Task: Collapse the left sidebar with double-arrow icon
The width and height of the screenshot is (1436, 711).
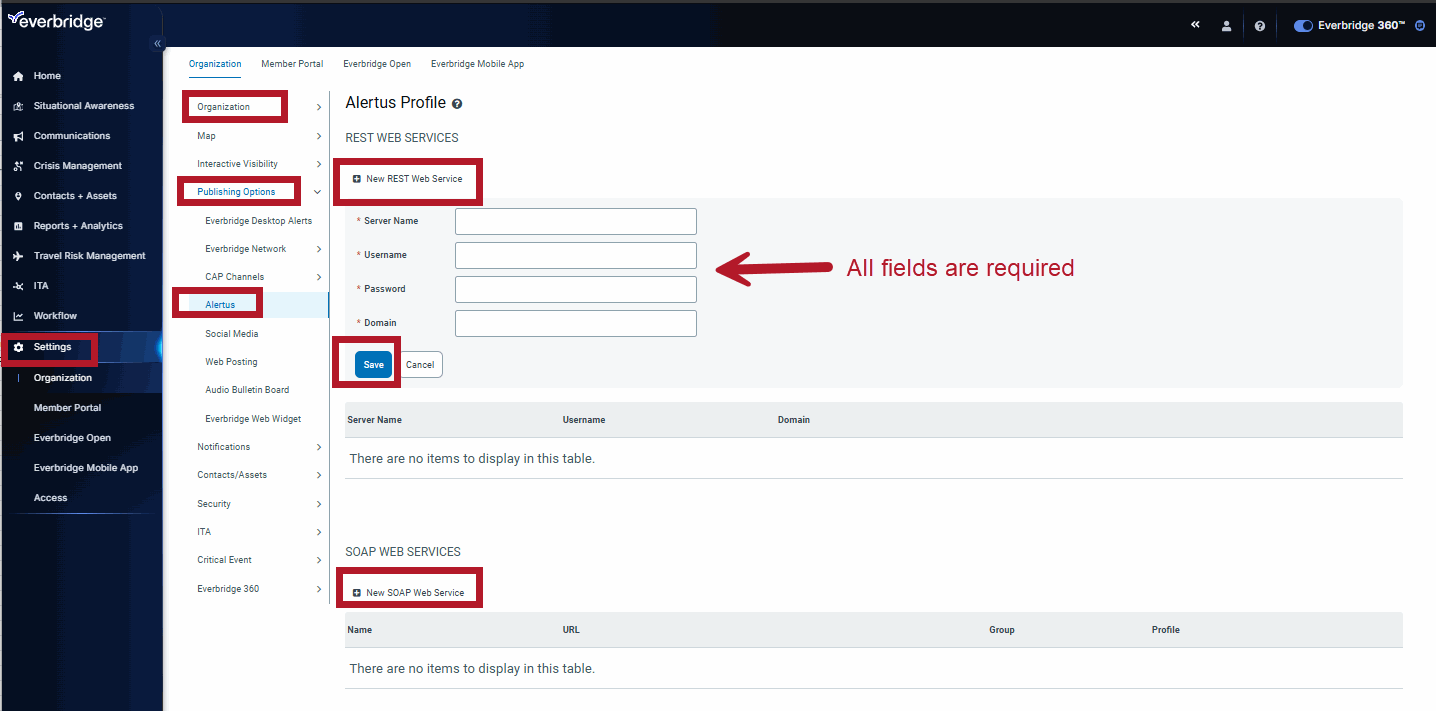Action: (157, 43)
